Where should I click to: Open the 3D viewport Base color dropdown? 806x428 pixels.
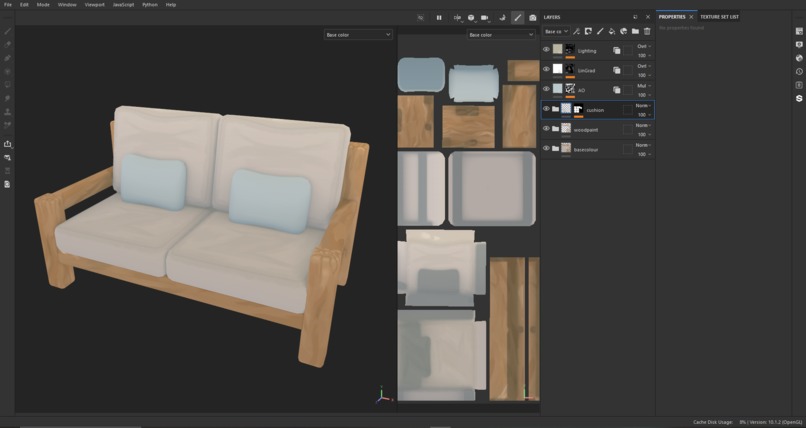[x=358, y=35]
